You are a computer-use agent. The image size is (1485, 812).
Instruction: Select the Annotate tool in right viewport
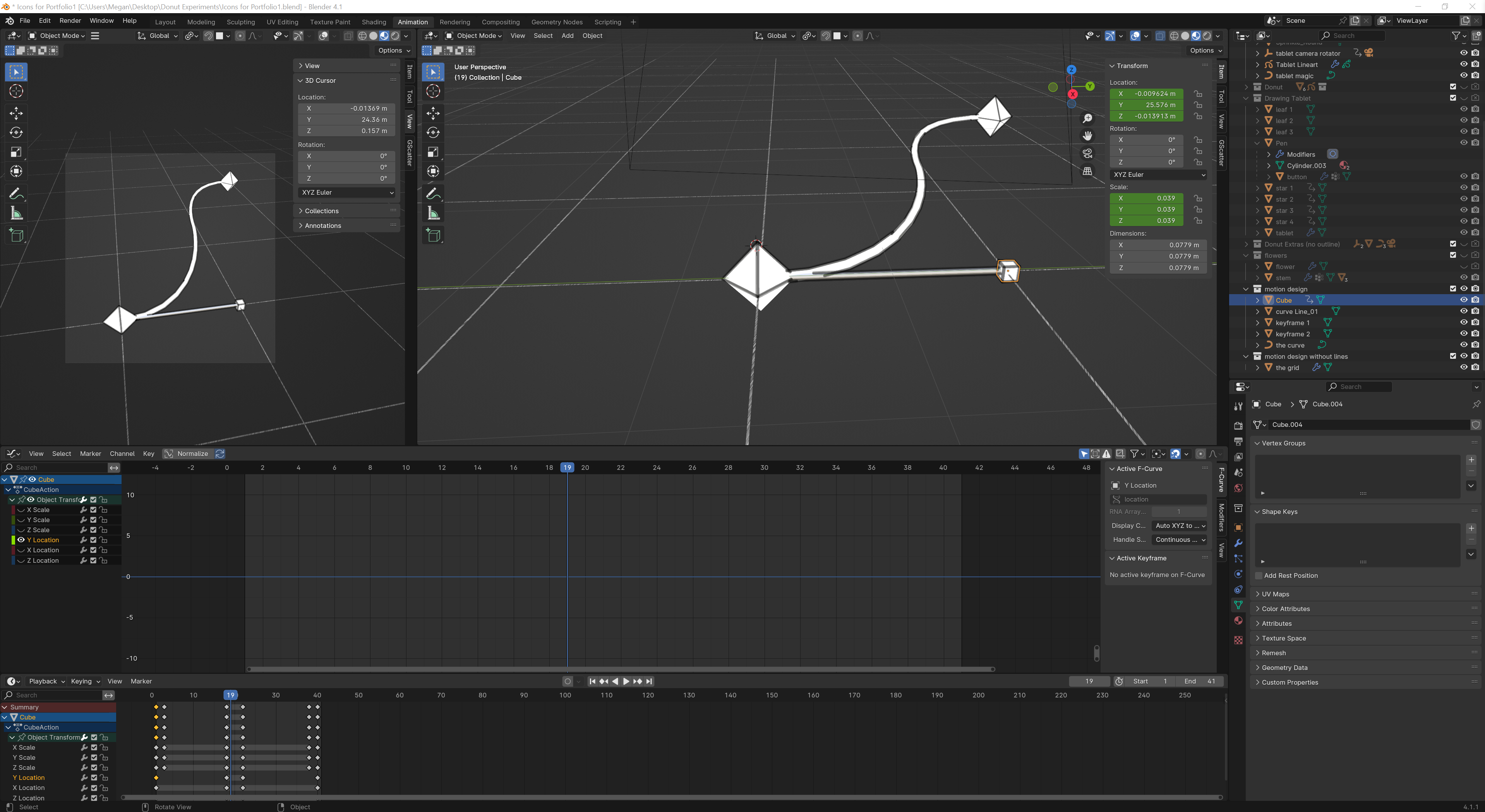433,194
